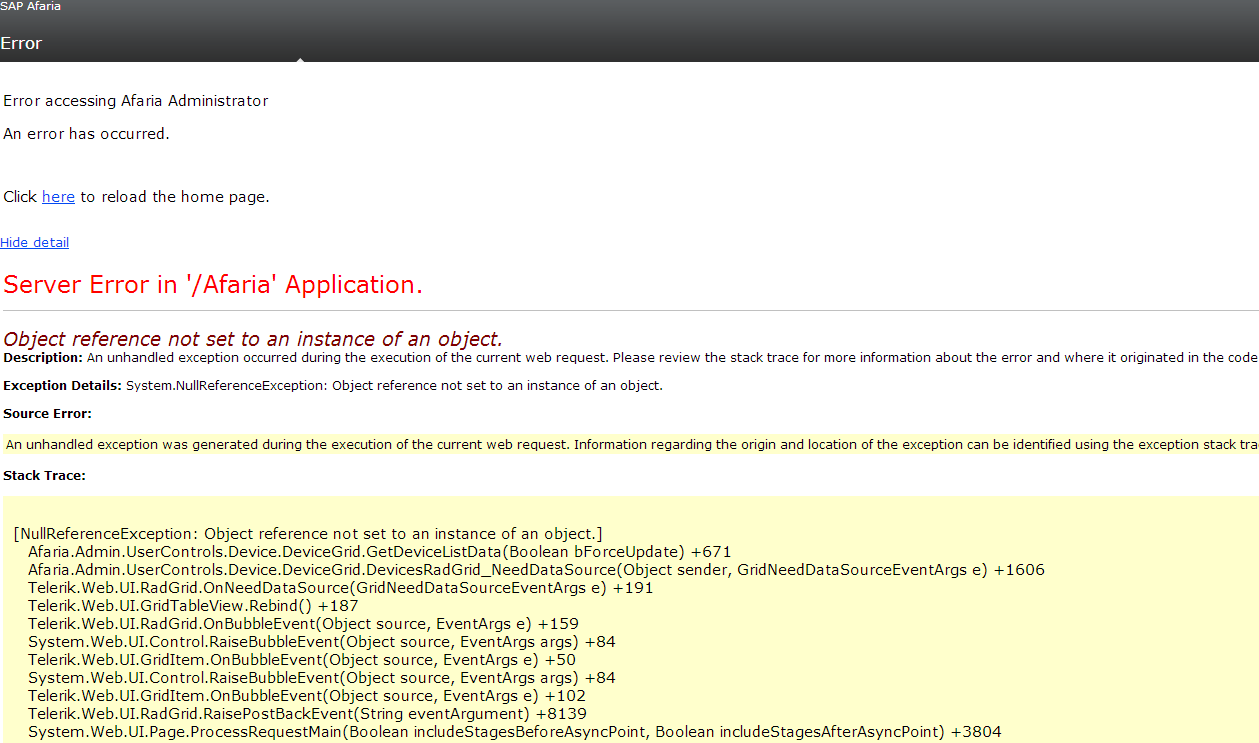
Task: Click the 'here' link to reload home page
Action: [58, 197]
